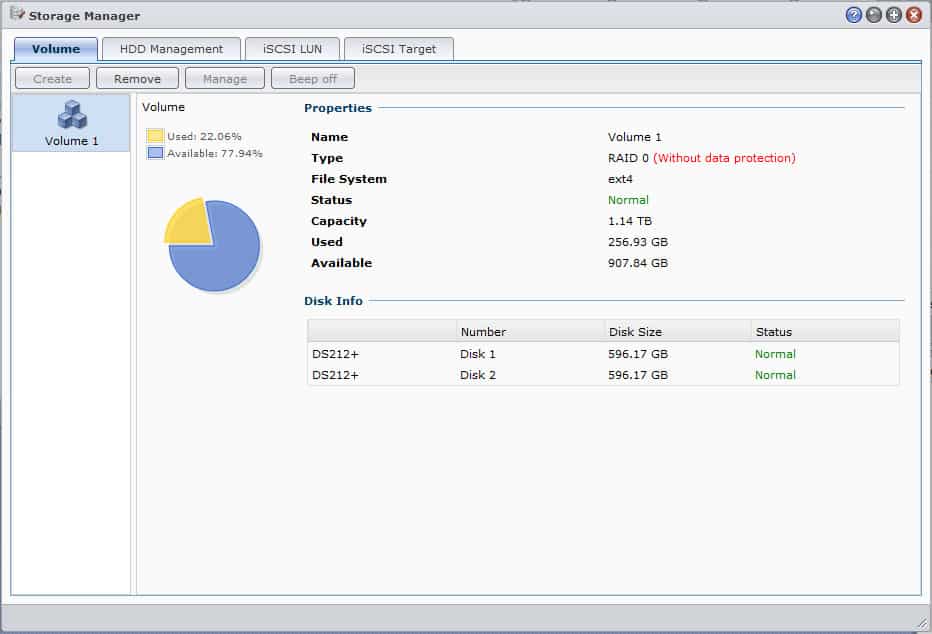Select the Volume 1 cubes icon
The image size is (932, 634).
point(72,115)
